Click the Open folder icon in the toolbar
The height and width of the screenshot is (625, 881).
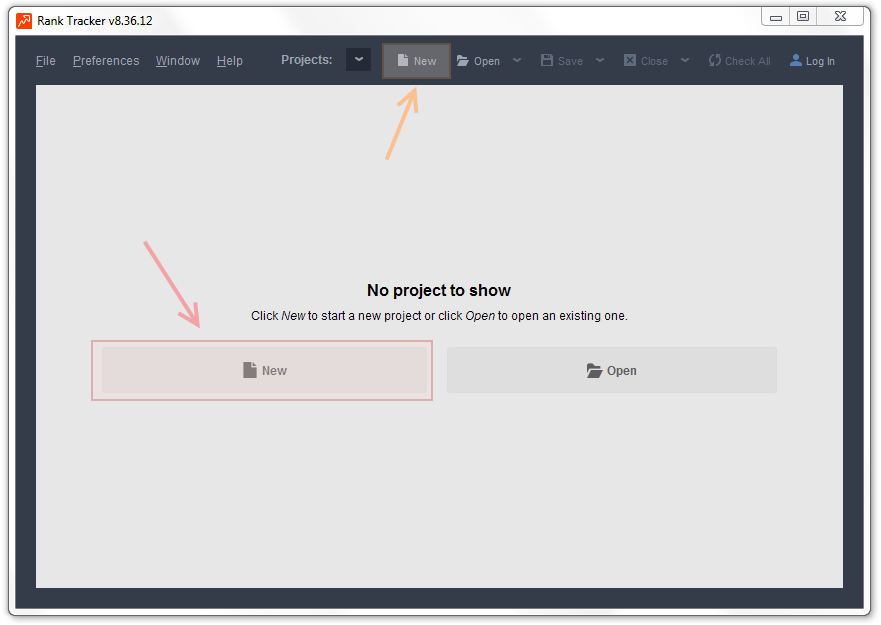click(463, 61)
